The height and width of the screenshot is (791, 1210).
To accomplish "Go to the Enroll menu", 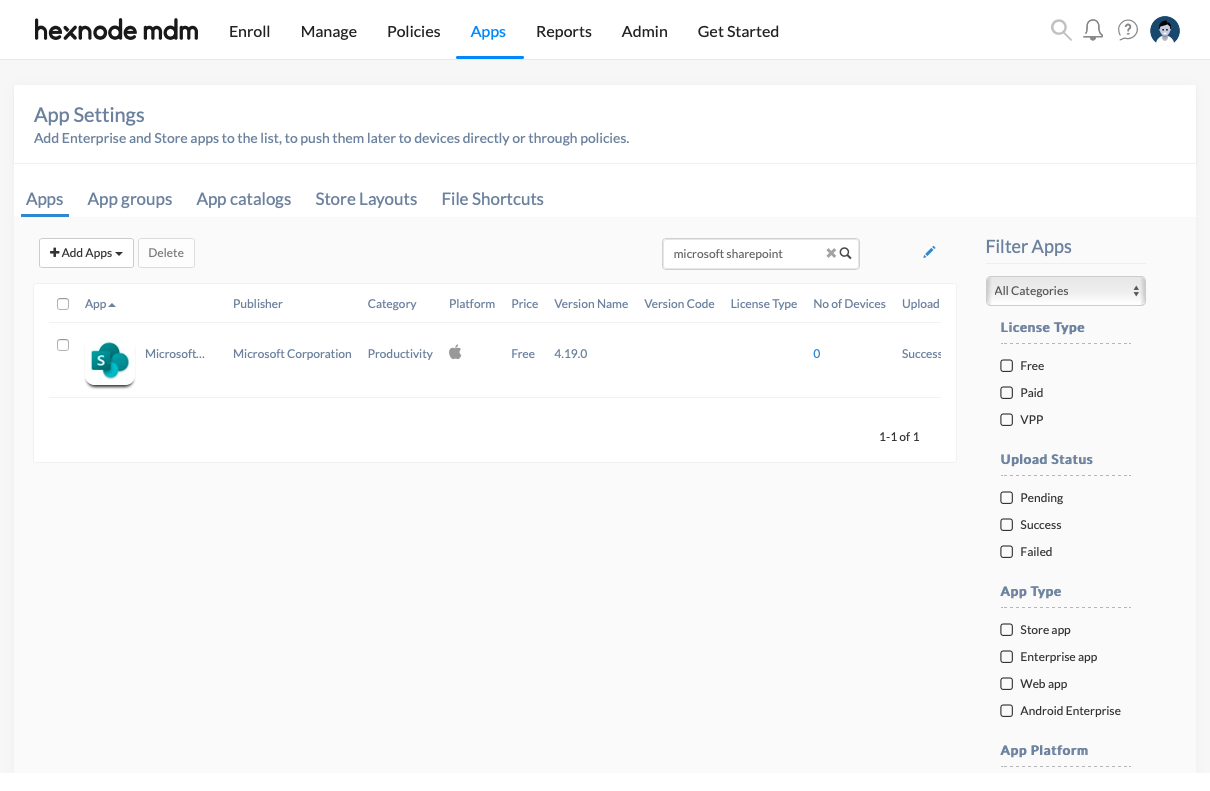I will coord(250,31).
